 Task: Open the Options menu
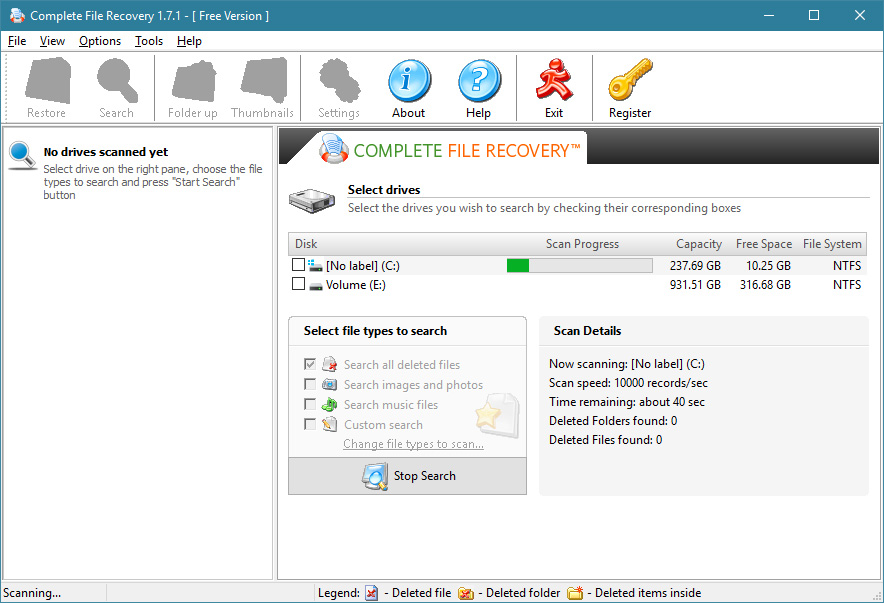pos(100,41)
